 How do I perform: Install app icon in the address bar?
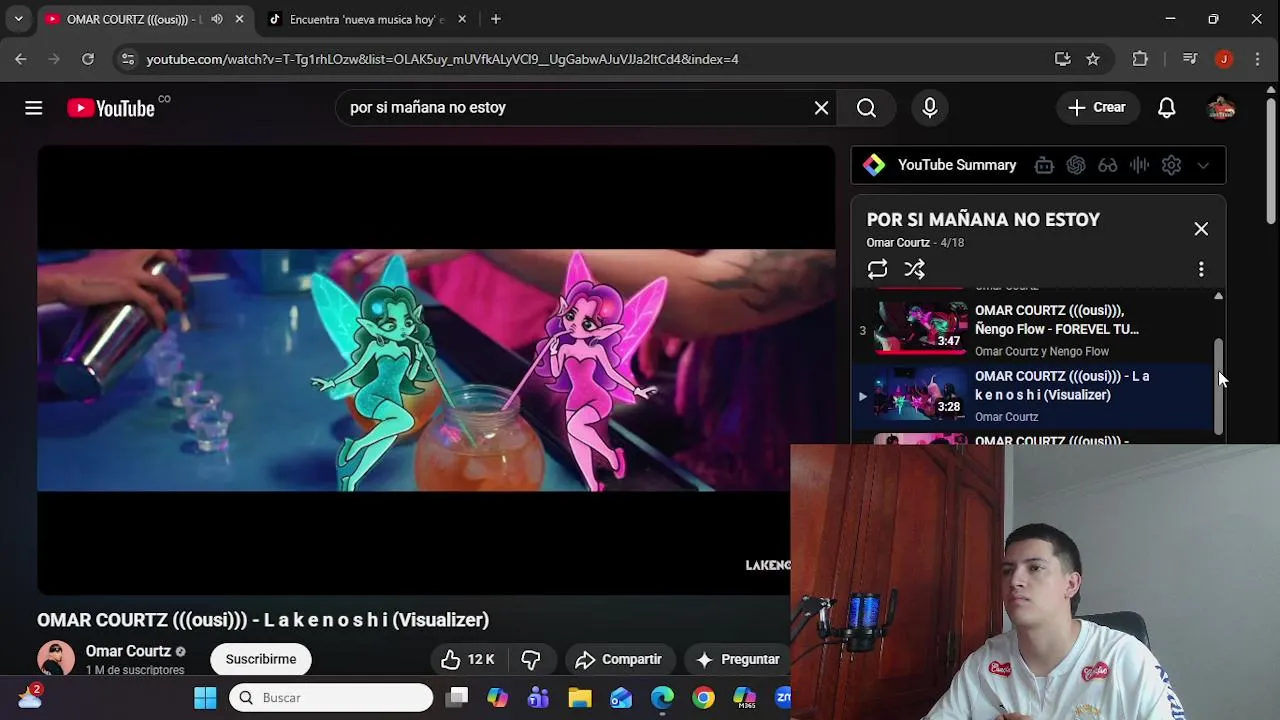(x=1062, y=59)
